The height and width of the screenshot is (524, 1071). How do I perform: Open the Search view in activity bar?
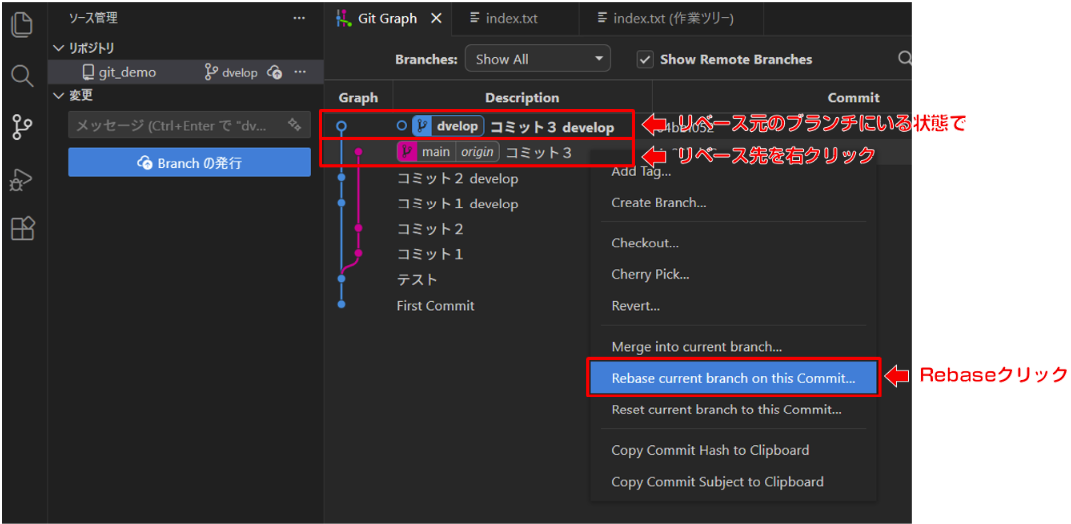coord(21,75)
